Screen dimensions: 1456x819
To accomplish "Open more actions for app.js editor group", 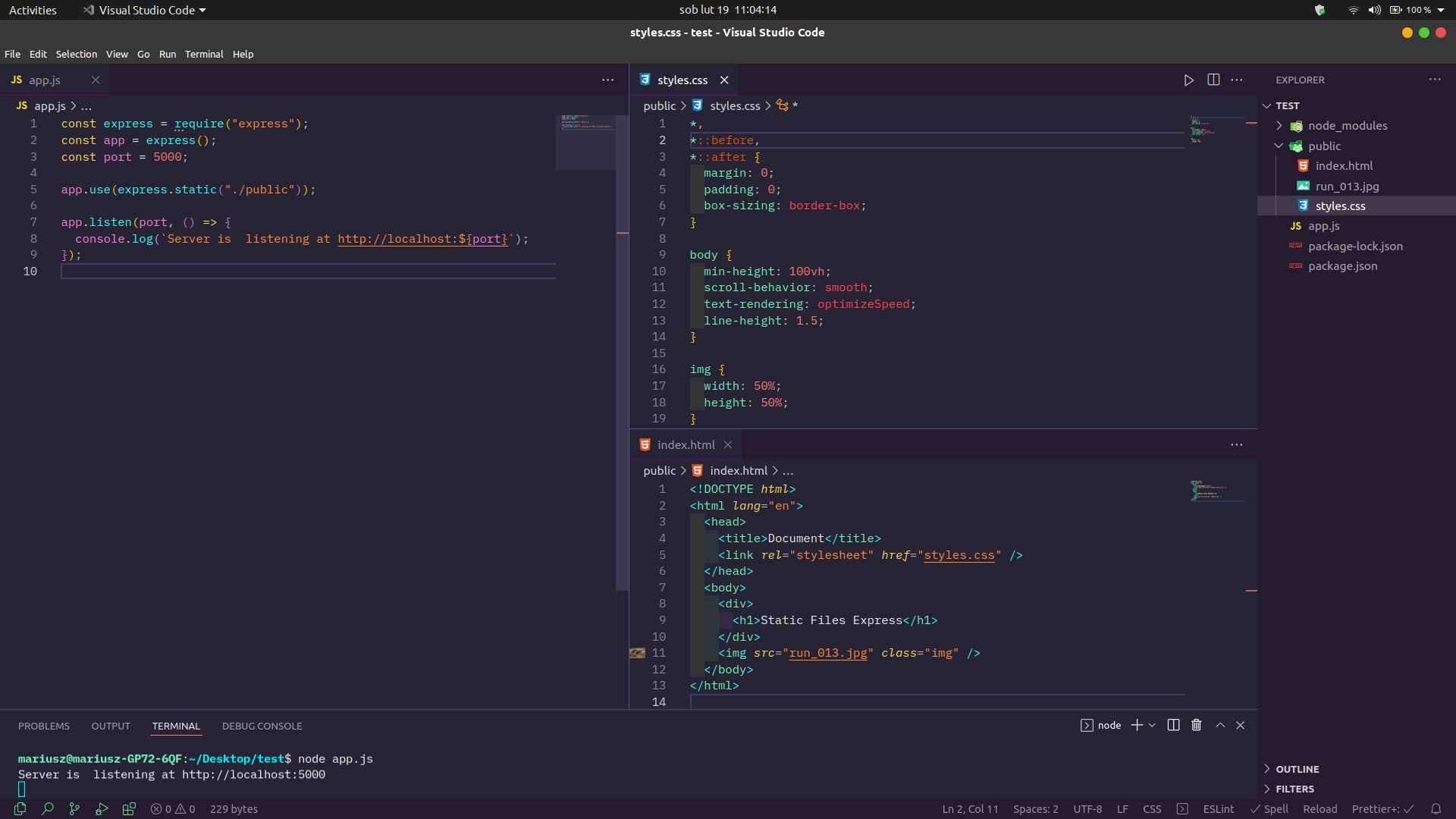I will pos(608,80).
